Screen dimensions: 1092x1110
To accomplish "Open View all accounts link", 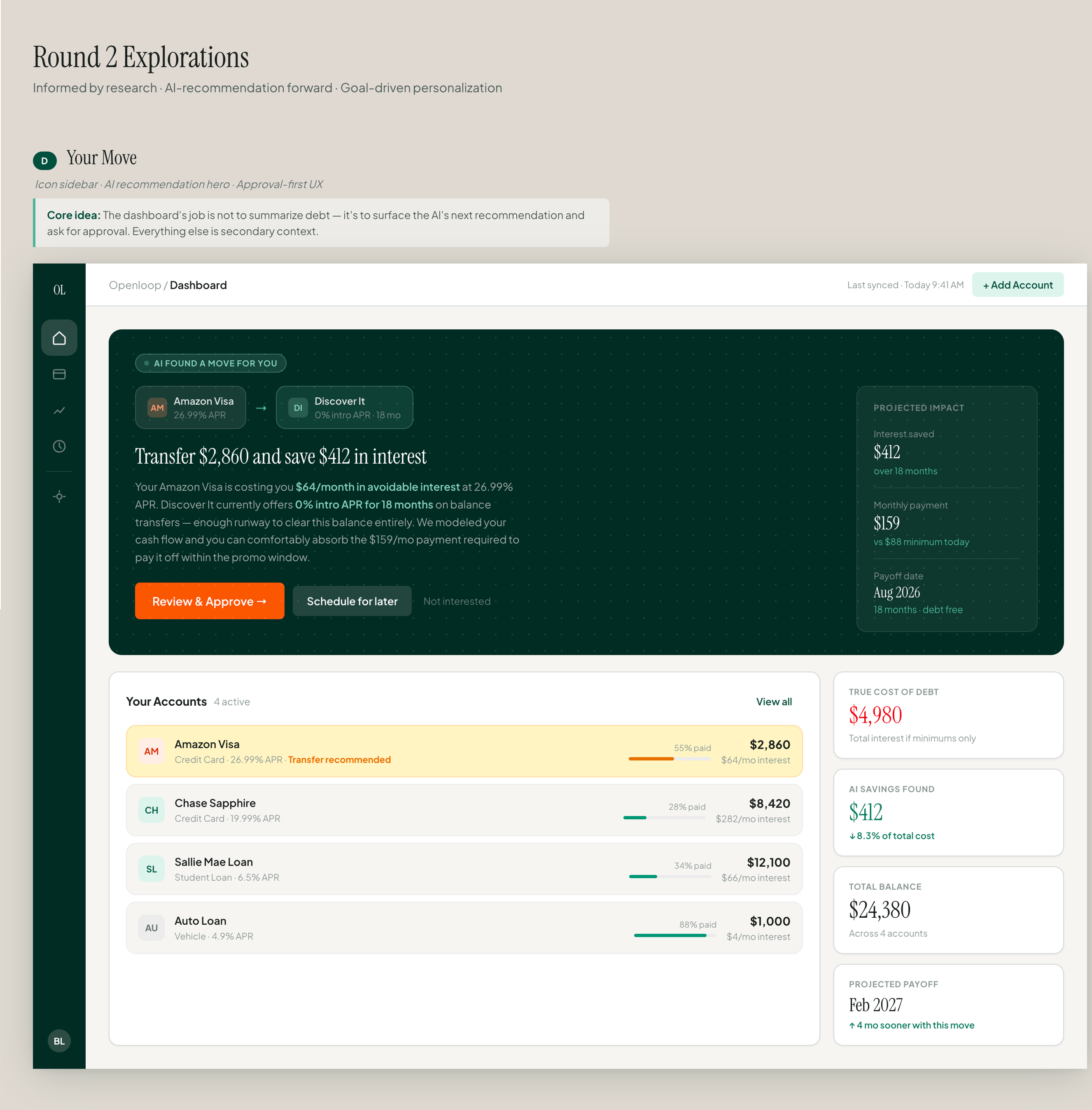I will (x=774, y=702).
